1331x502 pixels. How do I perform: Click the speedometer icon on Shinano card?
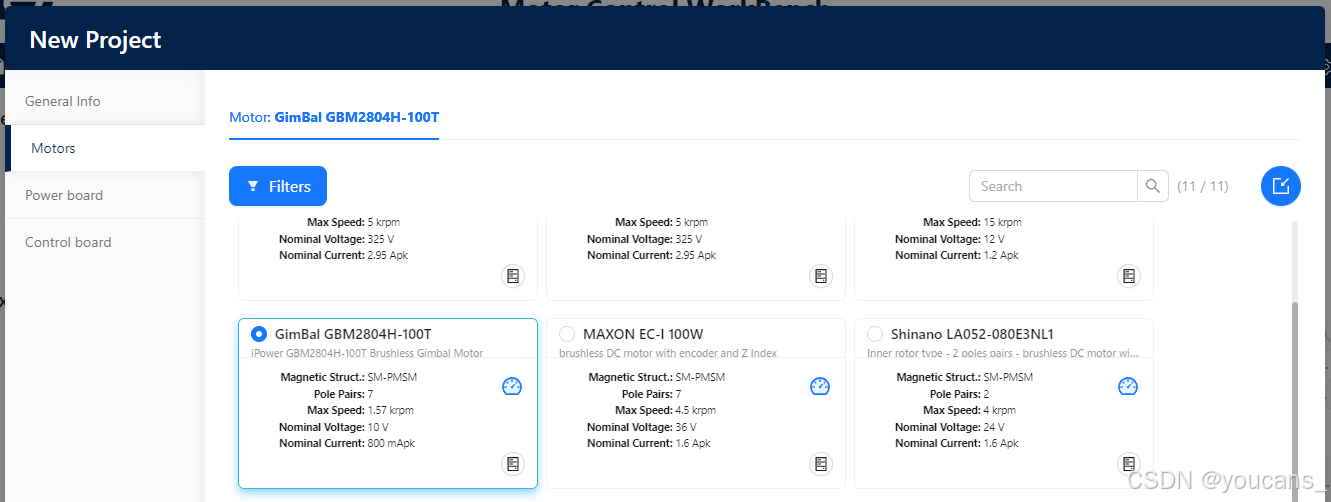[x=1128, y=386]
